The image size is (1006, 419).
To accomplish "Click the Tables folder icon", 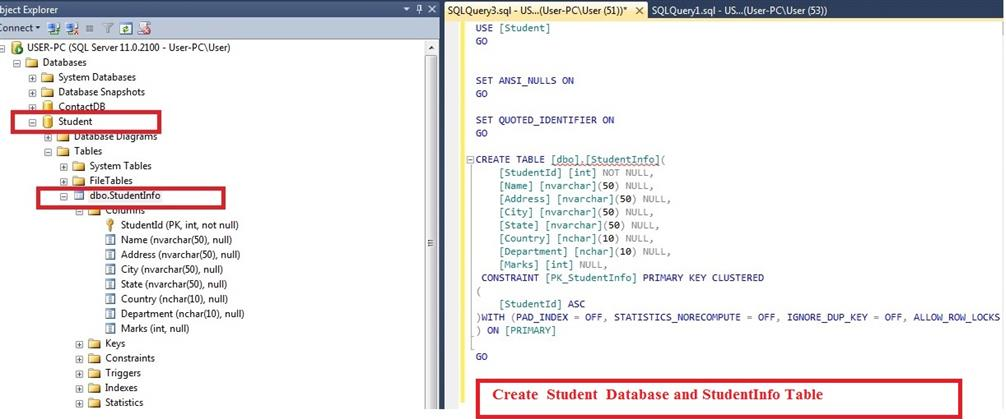I will [x=63, y=152].
